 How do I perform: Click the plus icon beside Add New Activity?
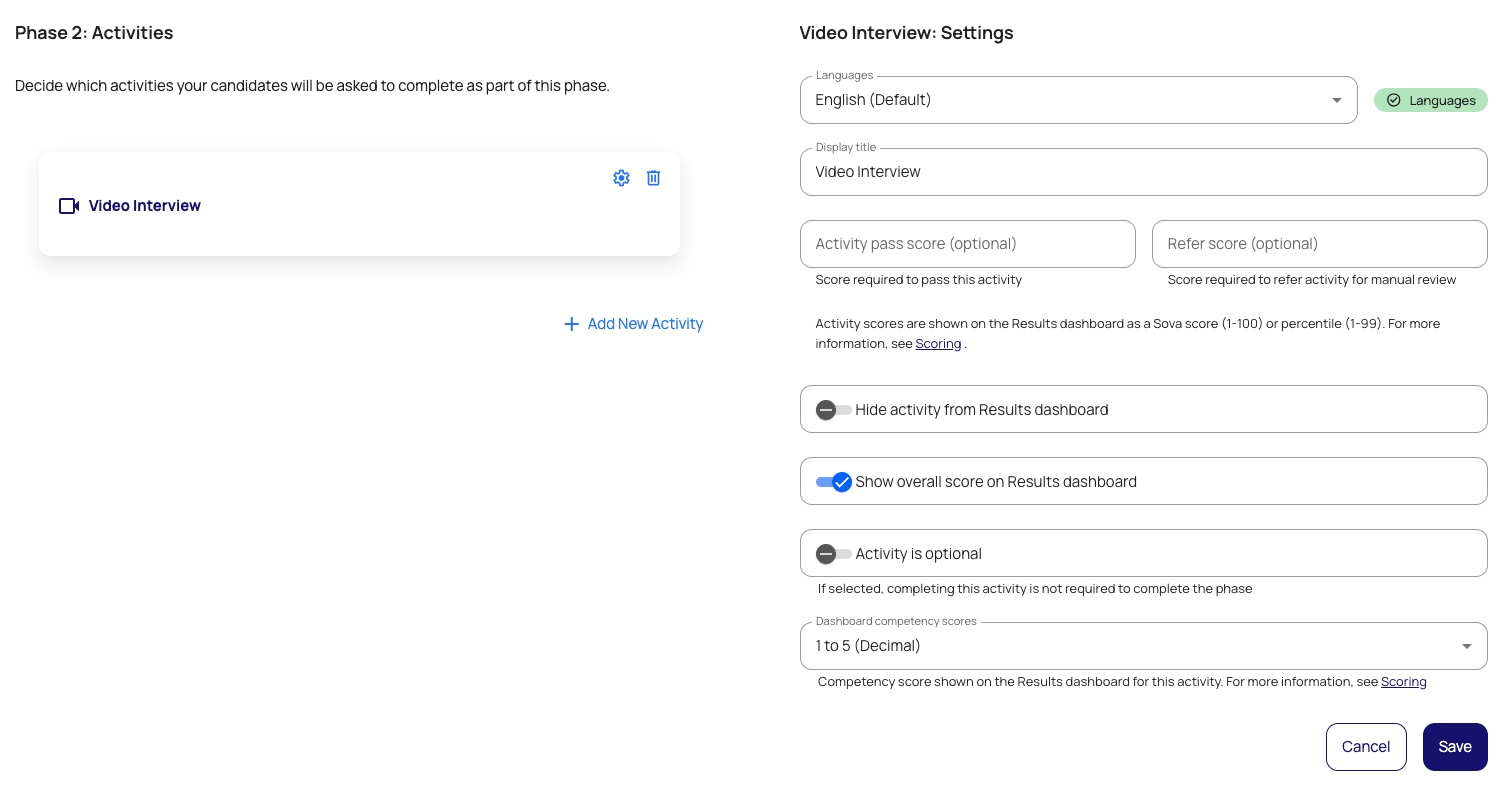point(571,324)
